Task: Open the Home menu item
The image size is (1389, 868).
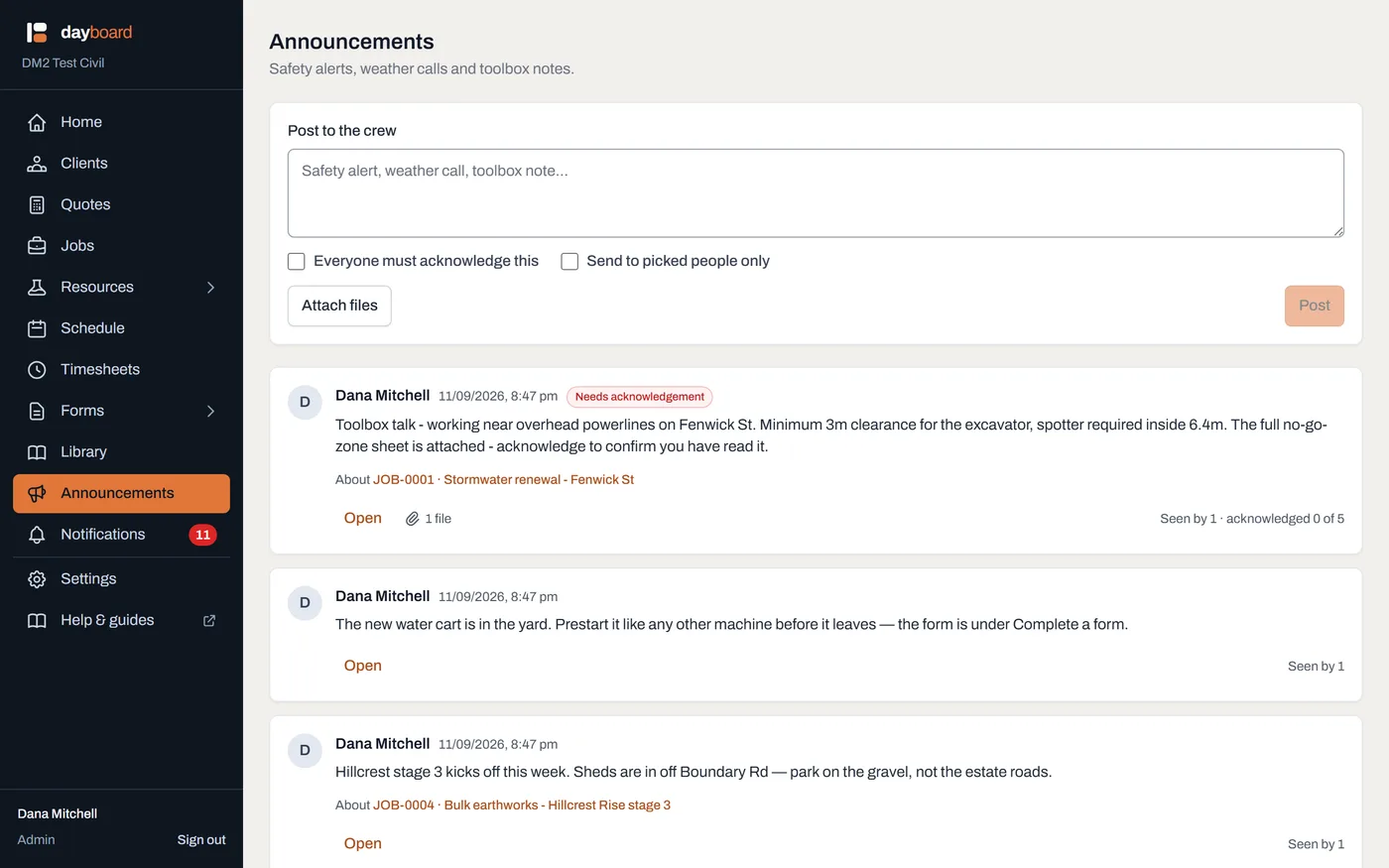Action: pyautogui.click(x=121, y=122)
